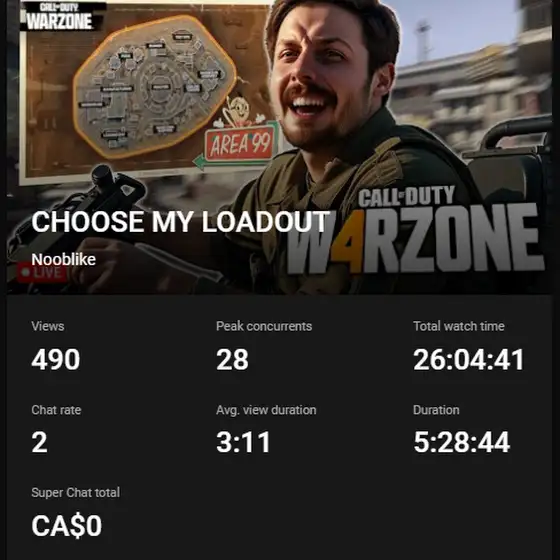Screen dimensions: 560x560
Task: Select the Views stat label
Action: click(x=48, y=326)
